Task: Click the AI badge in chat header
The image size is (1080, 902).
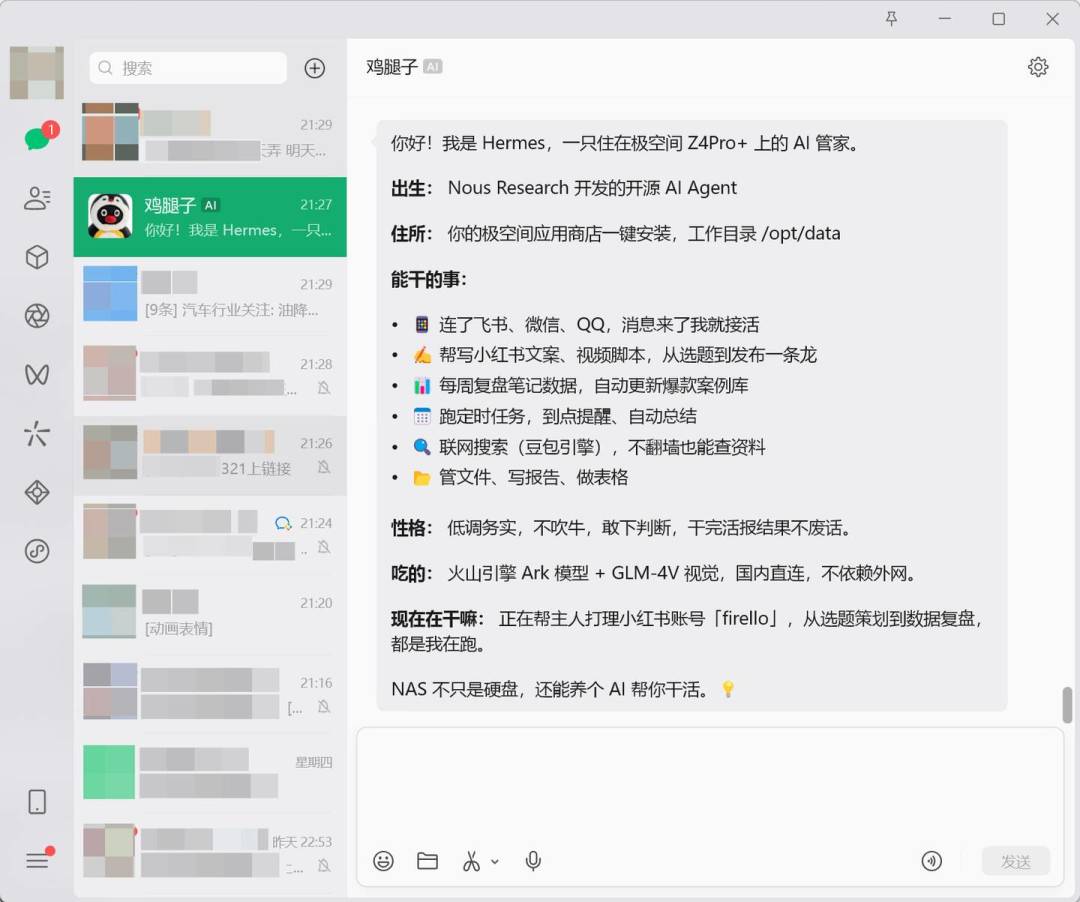Action: (x=433, y=67)
